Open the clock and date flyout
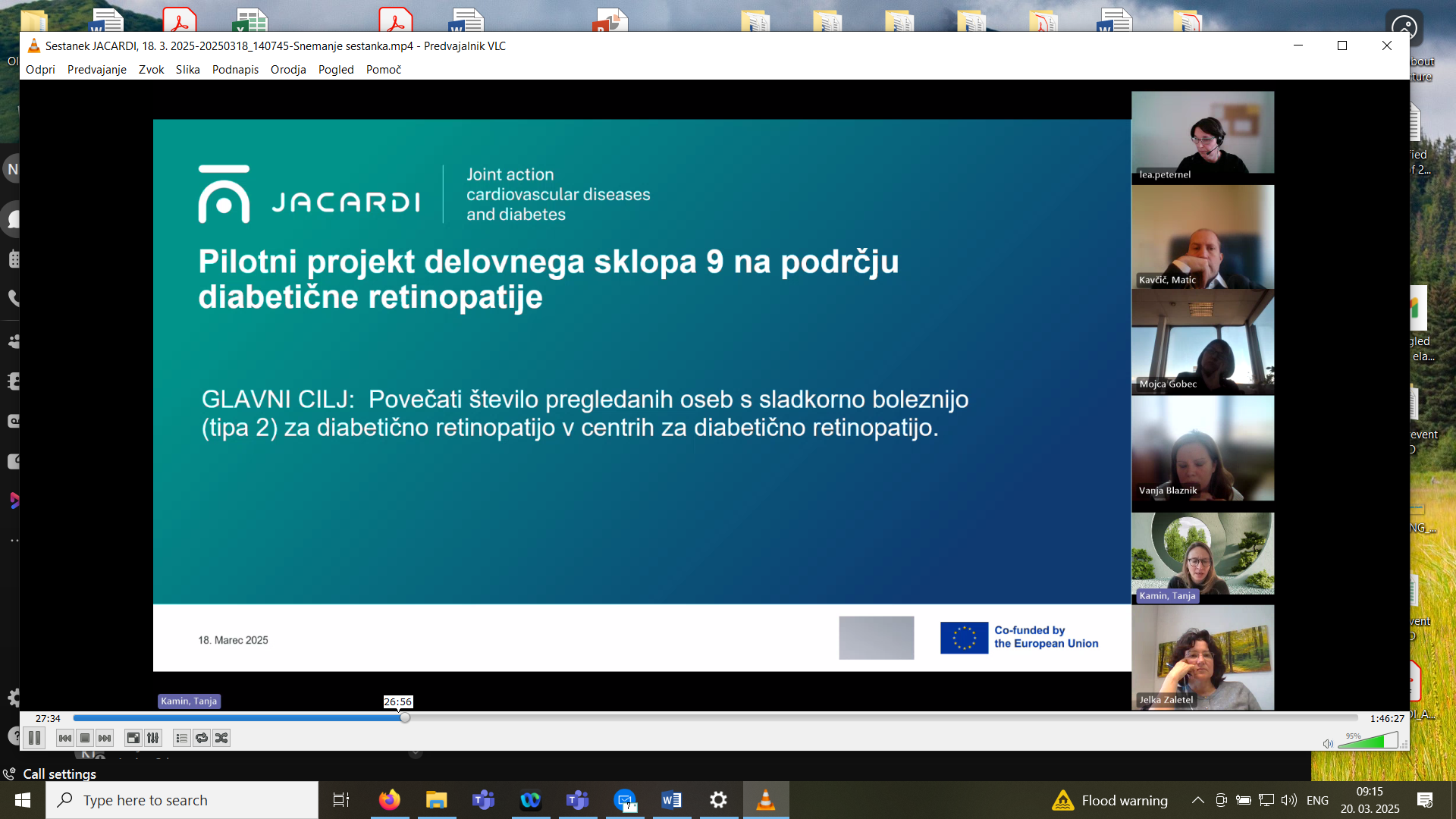This screenshot has width=1456, height=819. (1370, 800)
